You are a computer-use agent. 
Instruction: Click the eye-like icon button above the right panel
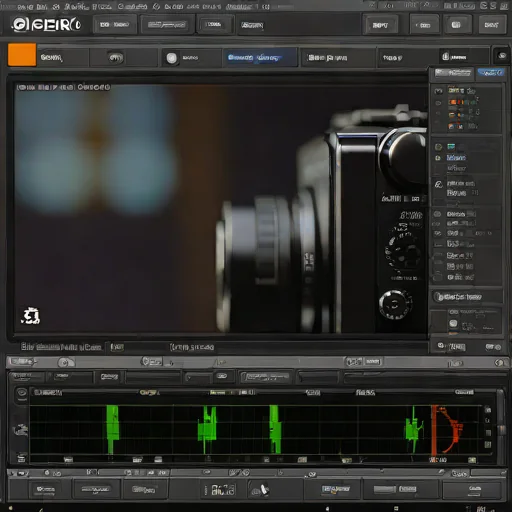coord(502,56)
